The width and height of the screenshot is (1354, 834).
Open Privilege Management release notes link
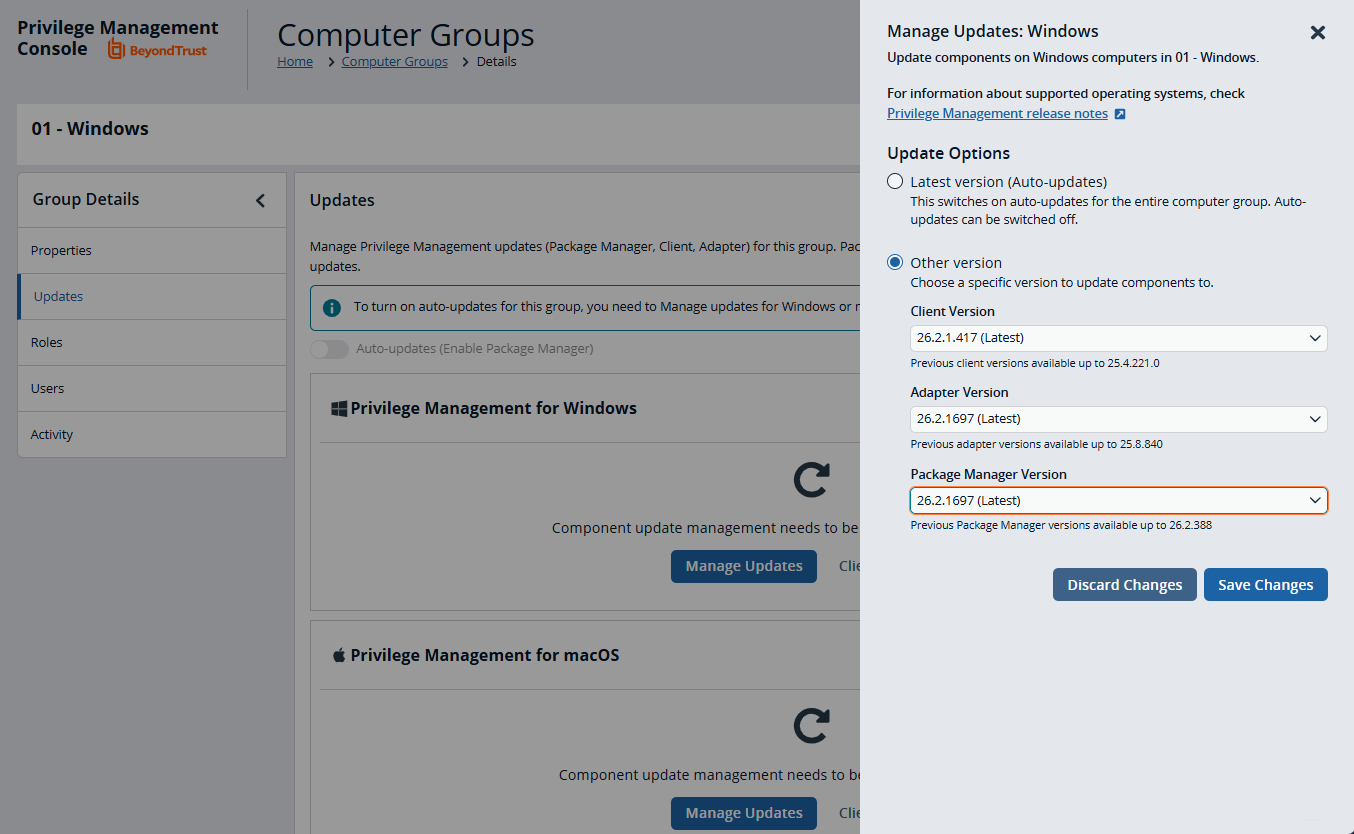pos(997,114)
